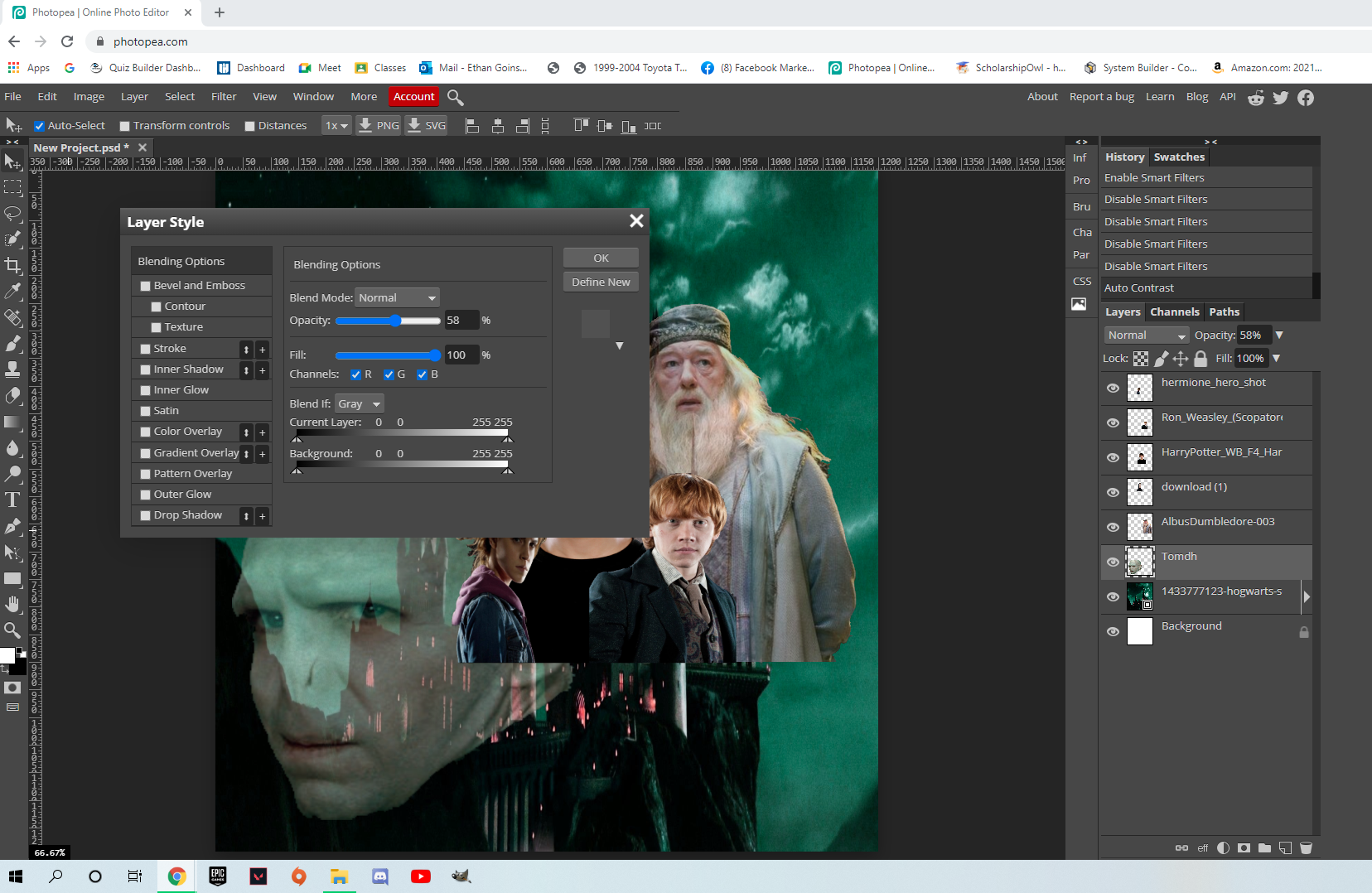Viewport: 1372px width, 893px height.
Task: Open layer blend mode dropdown in Layers panel
Action: tap(1147, 335)
